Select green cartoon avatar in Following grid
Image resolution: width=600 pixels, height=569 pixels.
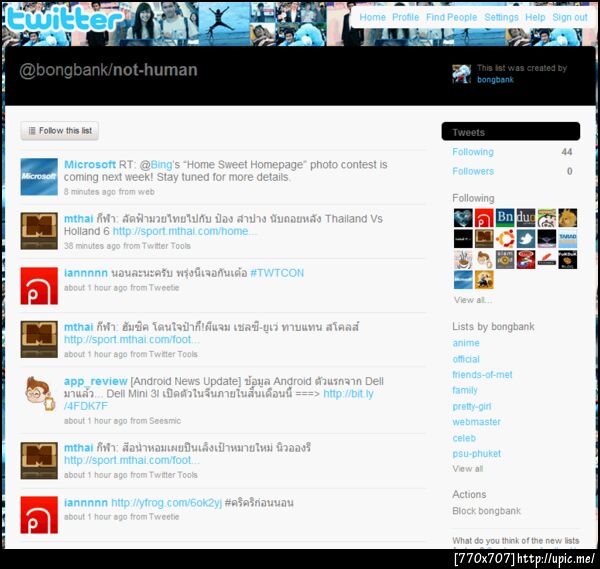[x=546, y=218]
